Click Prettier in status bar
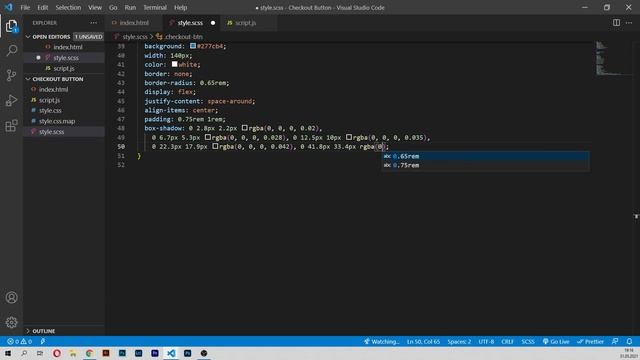 [590, 341]
